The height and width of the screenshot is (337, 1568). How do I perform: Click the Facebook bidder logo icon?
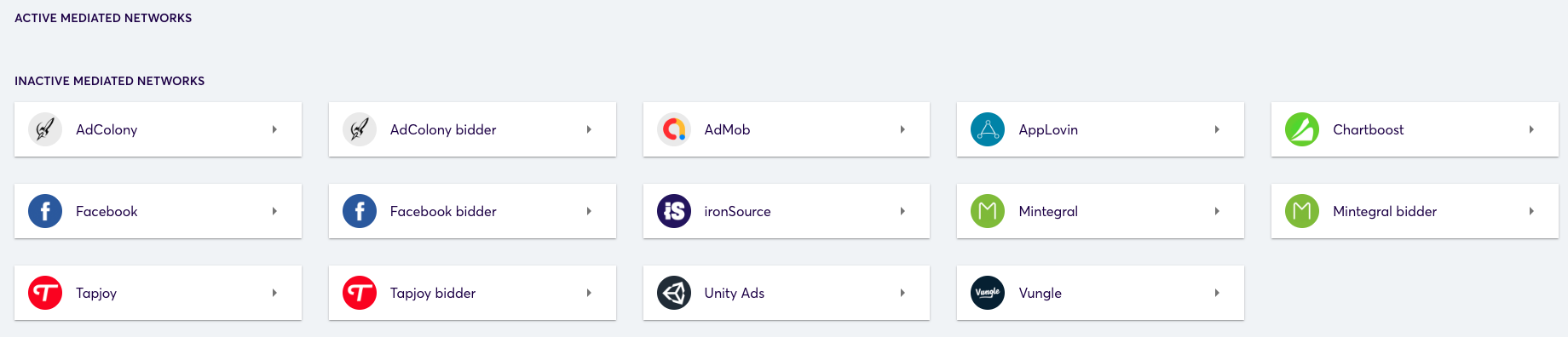(x=360, y=211)
